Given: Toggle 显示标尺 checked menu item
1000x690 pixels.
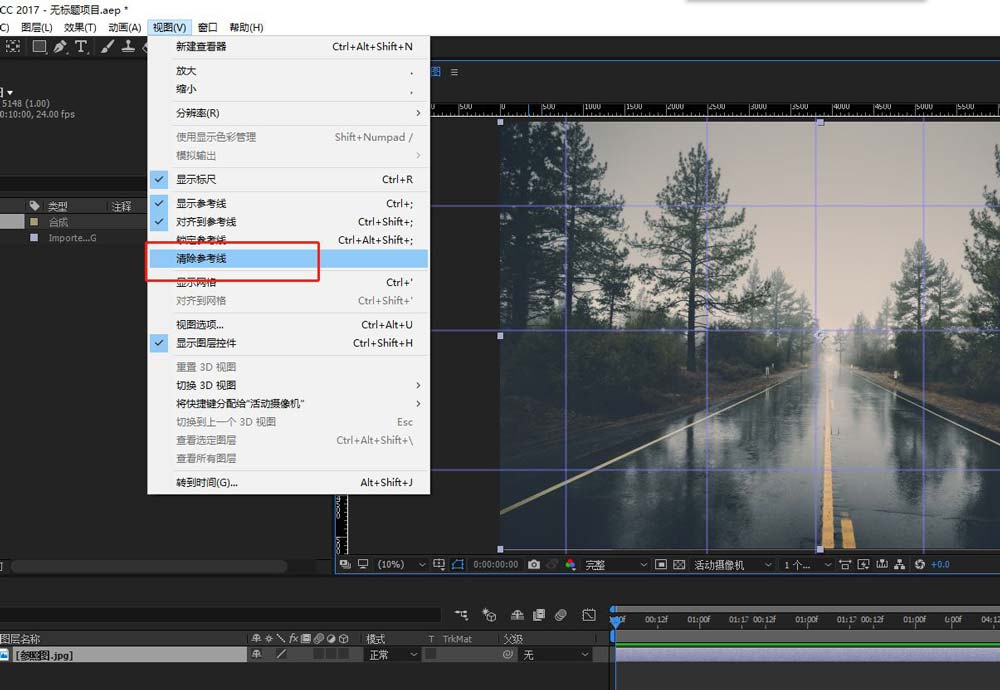Looking at the screenshot, I should coord(289,179).
